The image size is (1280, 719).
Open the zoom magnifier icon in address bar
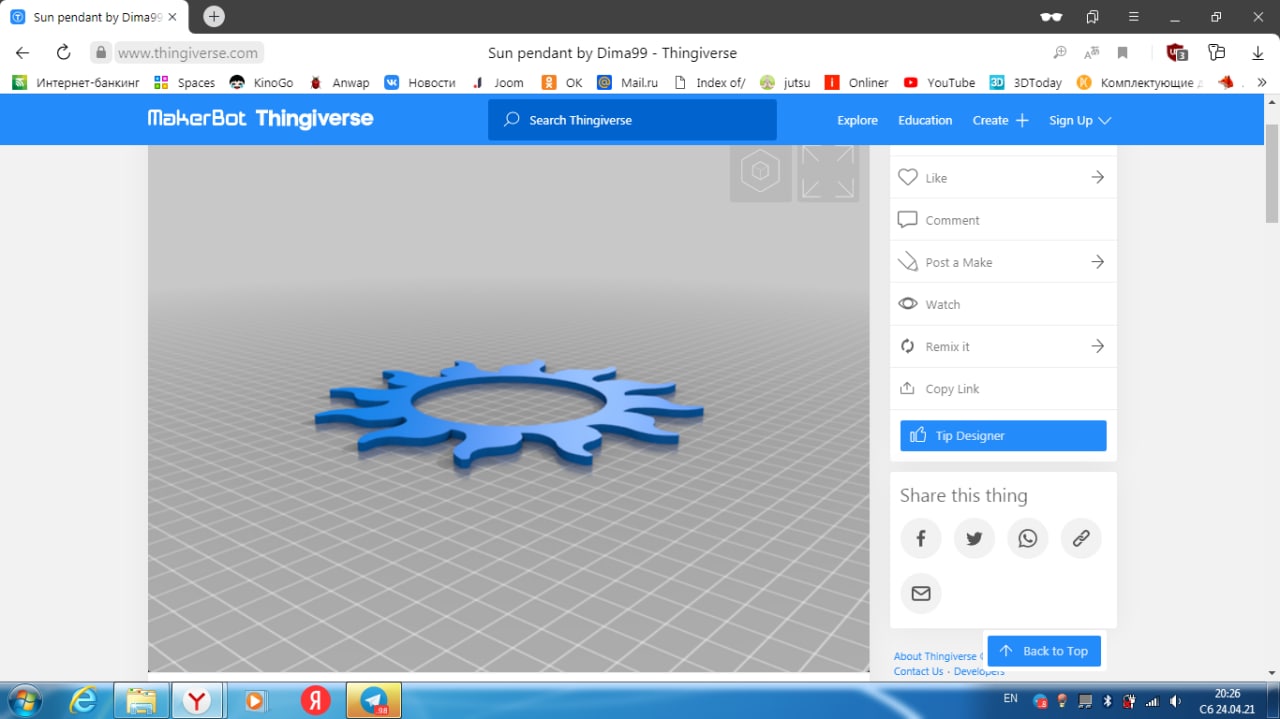tap(1060, 53)
